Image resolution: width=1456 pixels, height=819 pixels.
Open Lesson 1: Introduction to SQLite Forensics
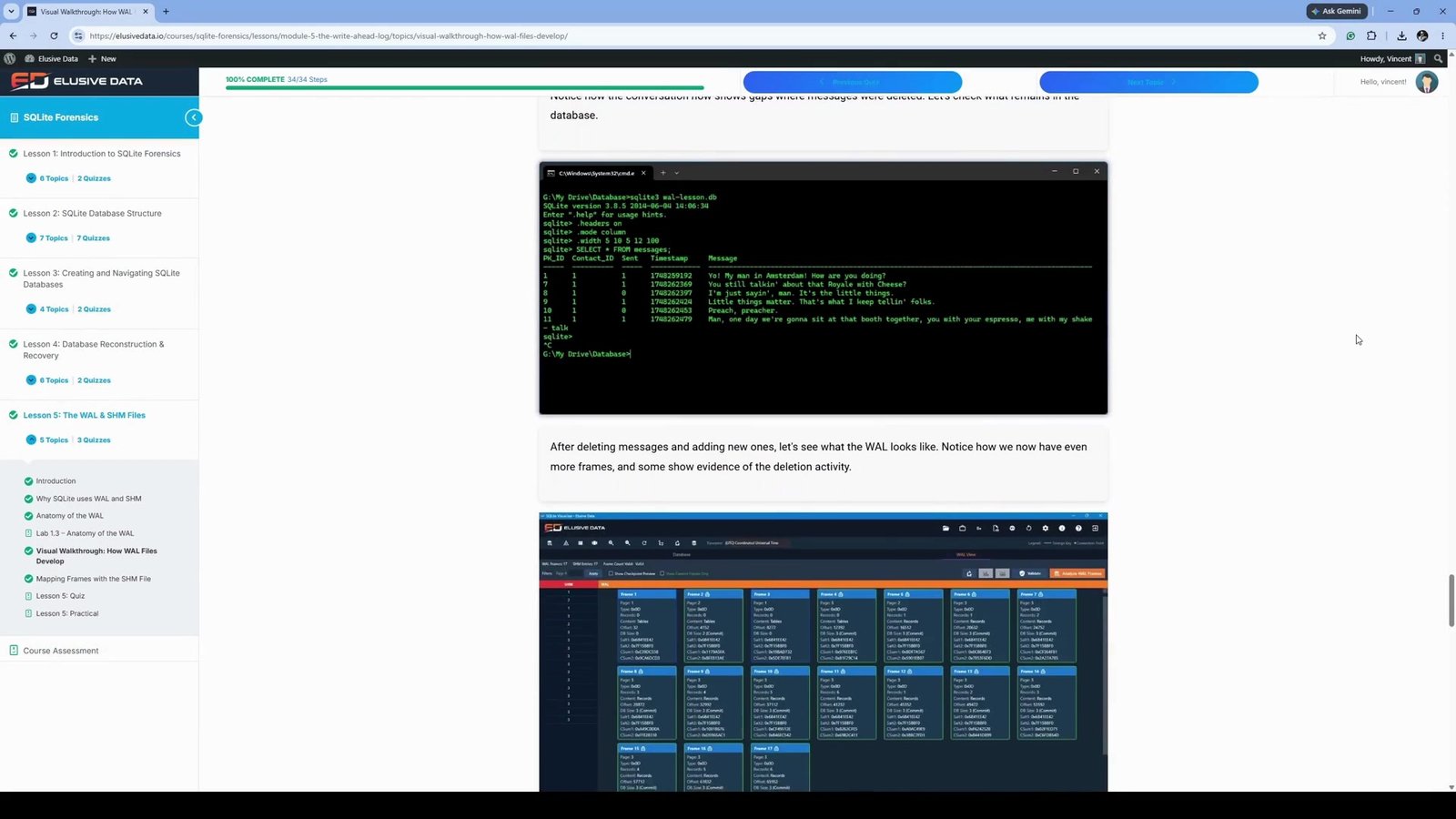click(x=102, y=154)
